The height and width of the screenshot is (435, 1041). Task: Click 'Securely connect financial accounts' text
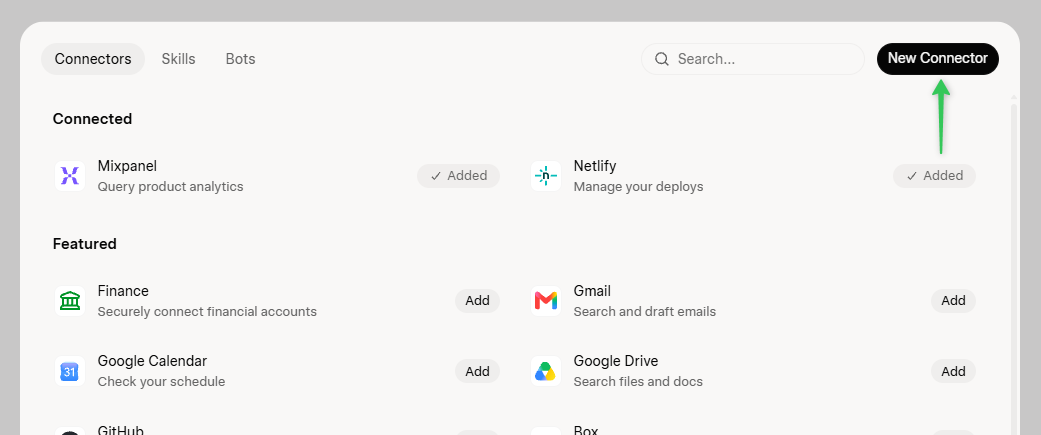click(207, 311)
